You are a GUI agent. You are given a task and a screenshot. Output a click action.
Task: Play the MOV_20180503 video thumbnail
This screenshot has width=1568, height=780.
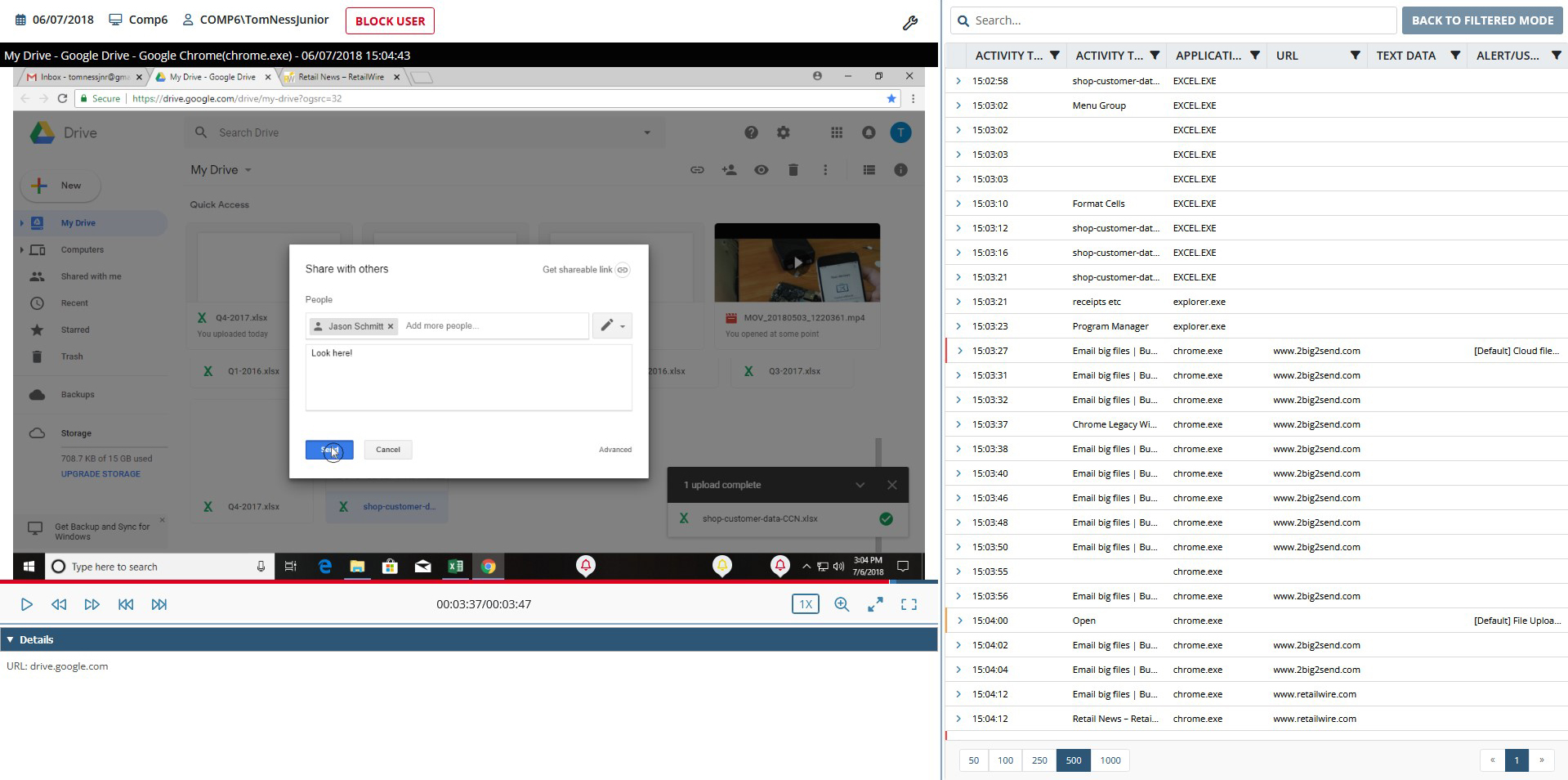pyautogui.click(x=797, y=263)
